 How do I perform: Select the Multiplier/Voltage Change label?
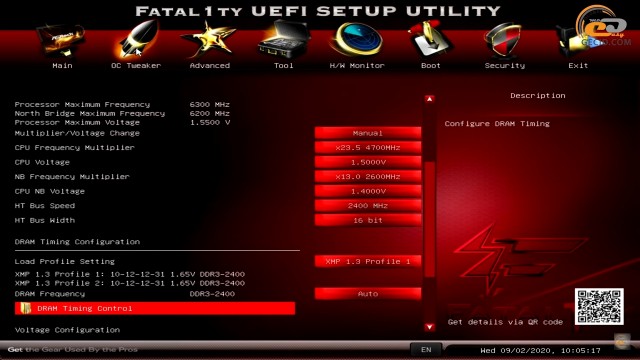77,133
